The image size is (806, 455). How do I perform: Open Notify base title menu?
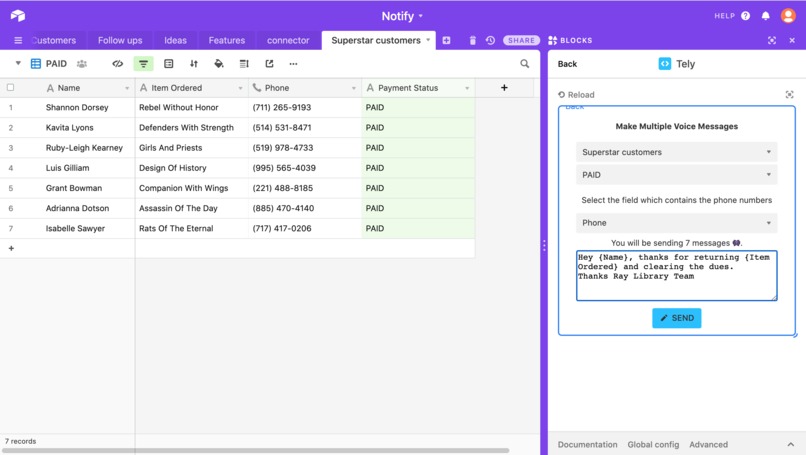pyautogui.click(x=402, y=16)
